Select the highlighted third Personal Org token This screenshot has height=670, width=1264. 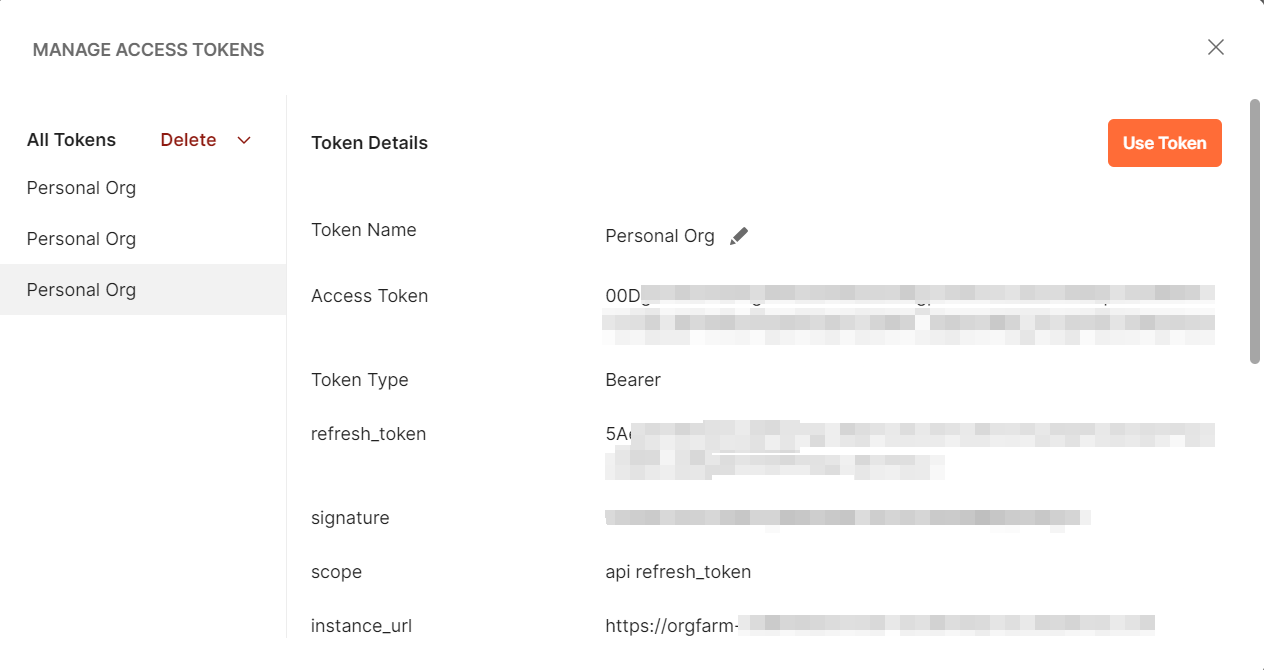click(x=81, y=290)
